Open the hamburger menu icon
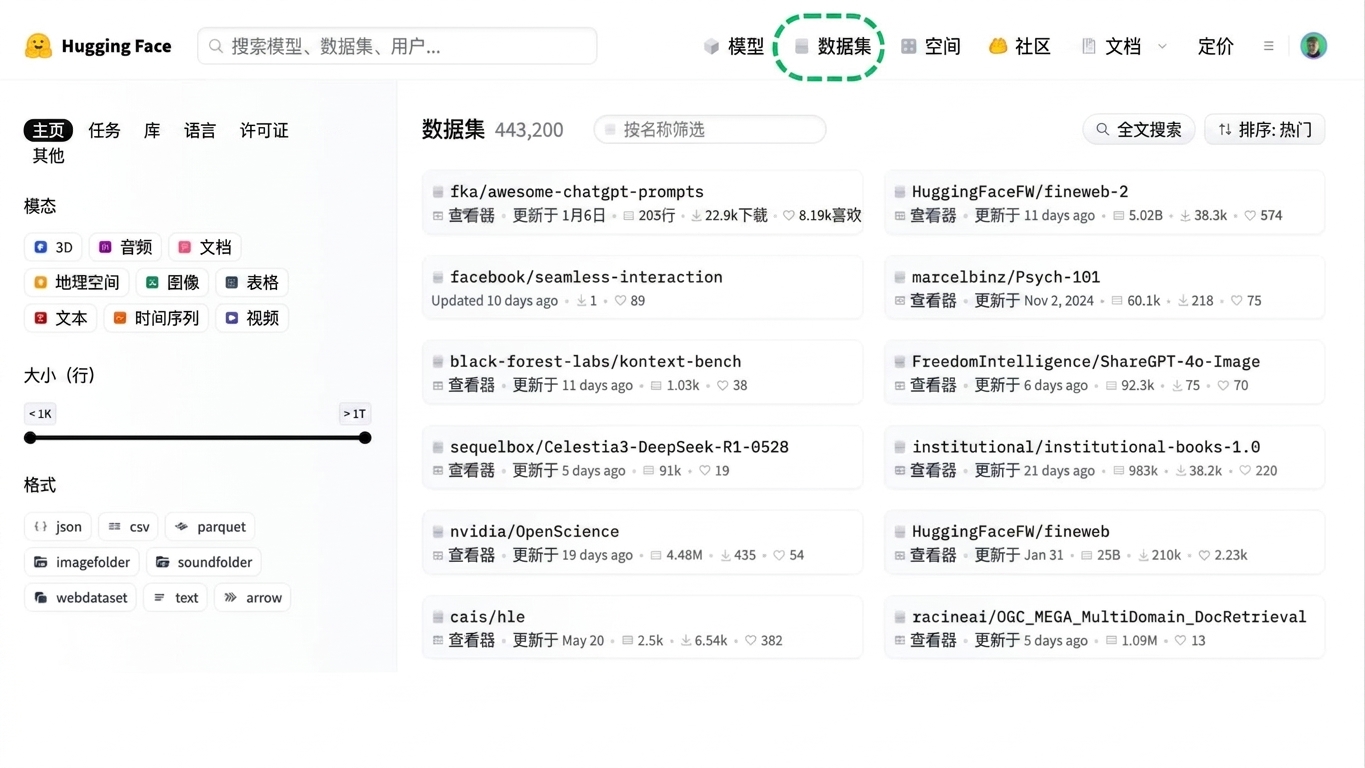This screenshot has height=768, width=1365. click(x=1268, y=46)
